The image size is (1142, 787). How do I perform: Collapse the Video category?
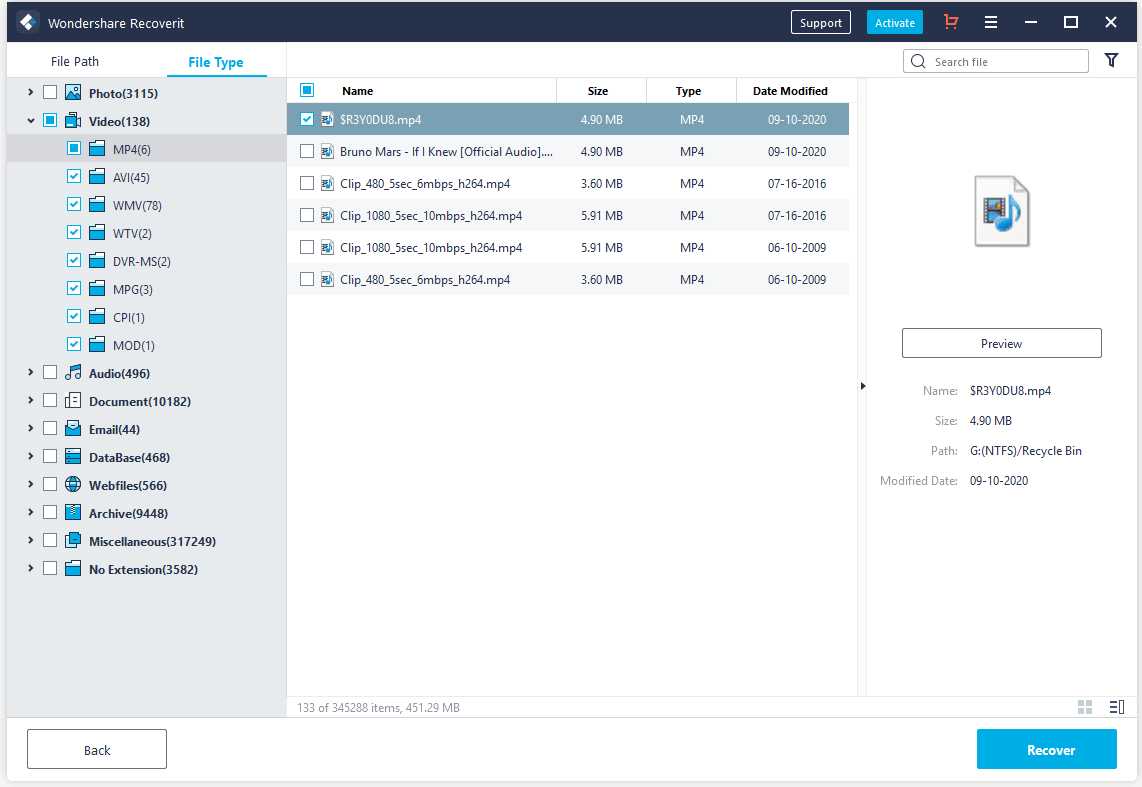30,120
